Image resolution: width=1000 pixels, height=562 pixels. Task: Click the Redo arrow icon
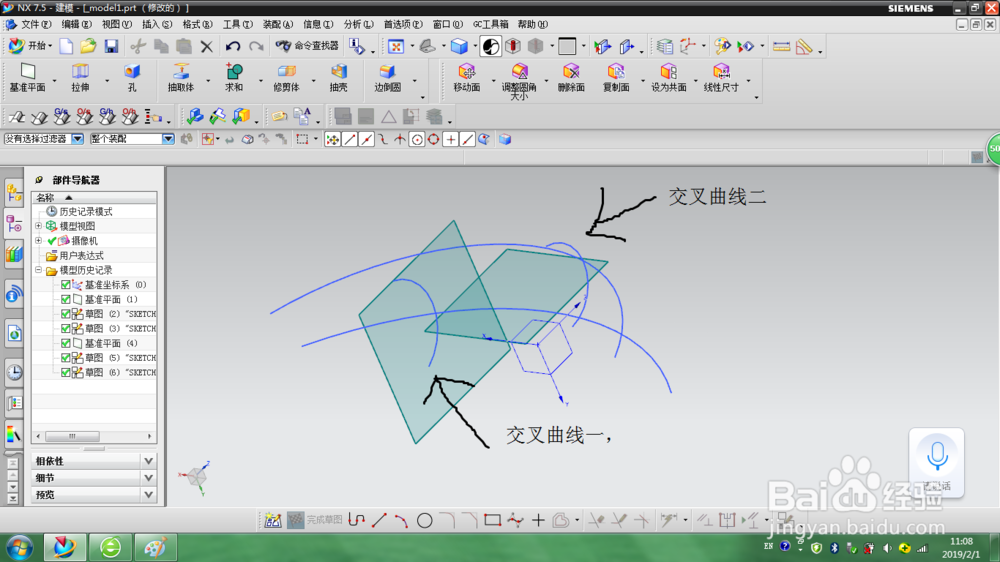[x=256, y=46]
